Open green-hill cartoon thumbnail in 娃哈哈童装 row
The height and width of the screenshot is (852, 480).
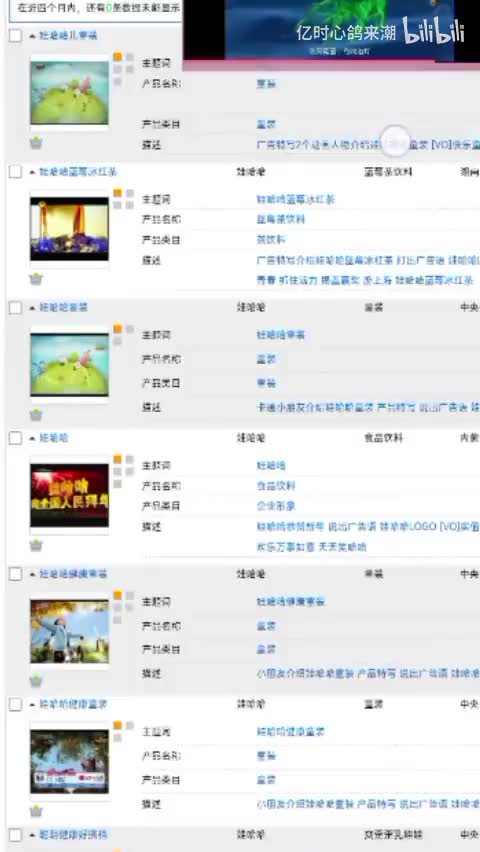[69, 365]
